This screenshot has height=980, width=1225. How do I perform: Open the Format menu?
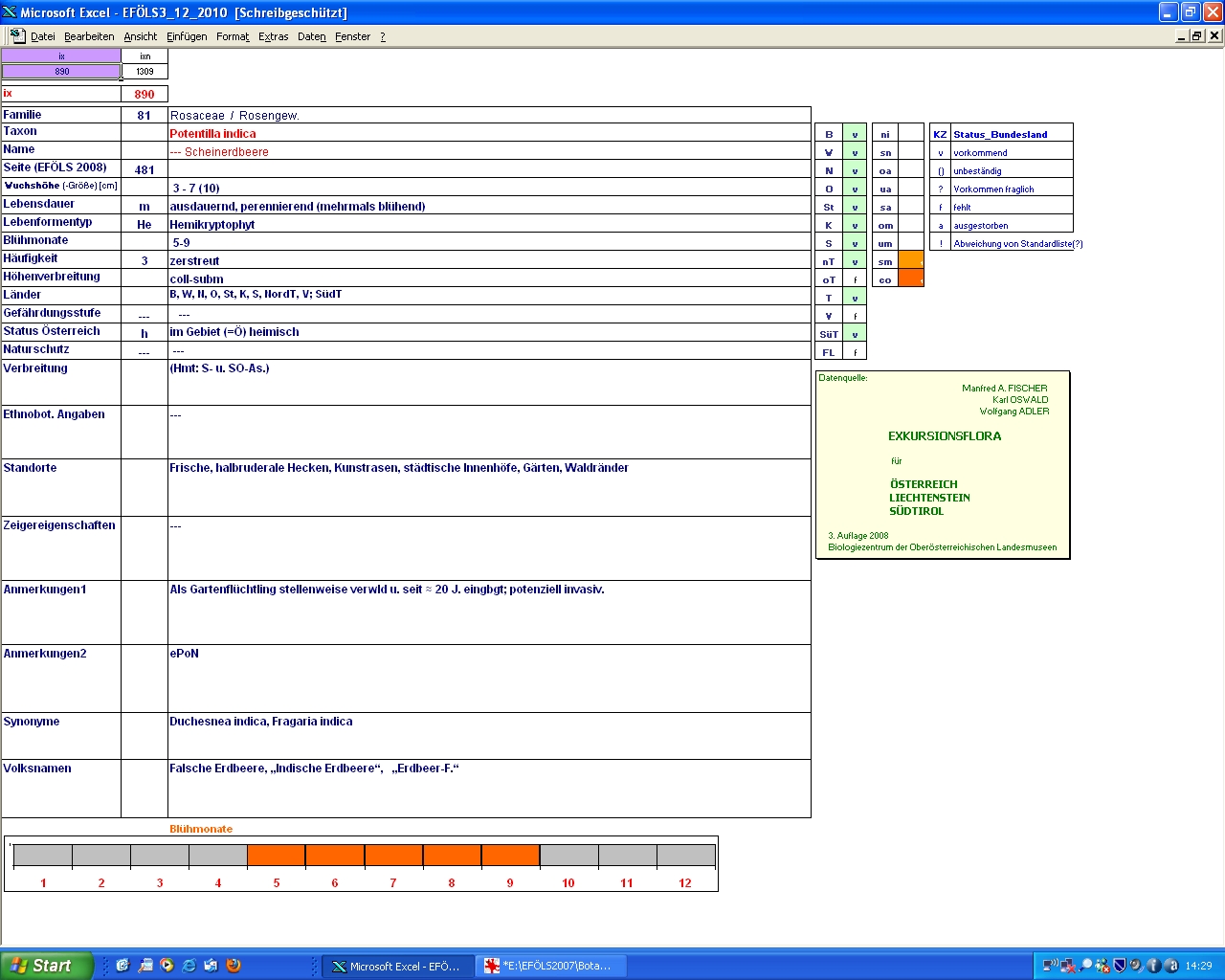tap(233, 36)
